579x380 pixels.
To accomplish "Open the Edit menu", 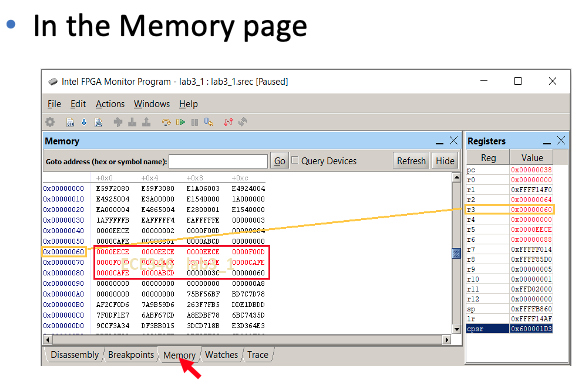I will click(78, 104).
